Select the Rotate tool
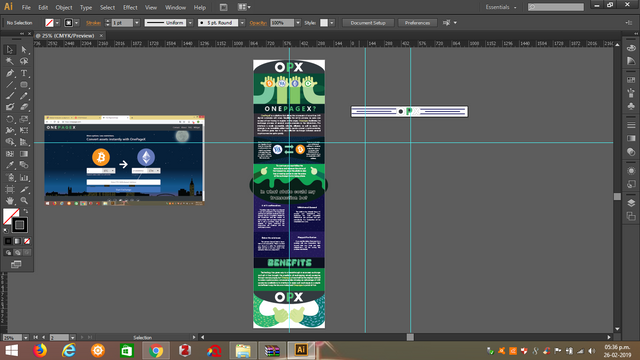640x360 pixels. [x=10, y=119]
